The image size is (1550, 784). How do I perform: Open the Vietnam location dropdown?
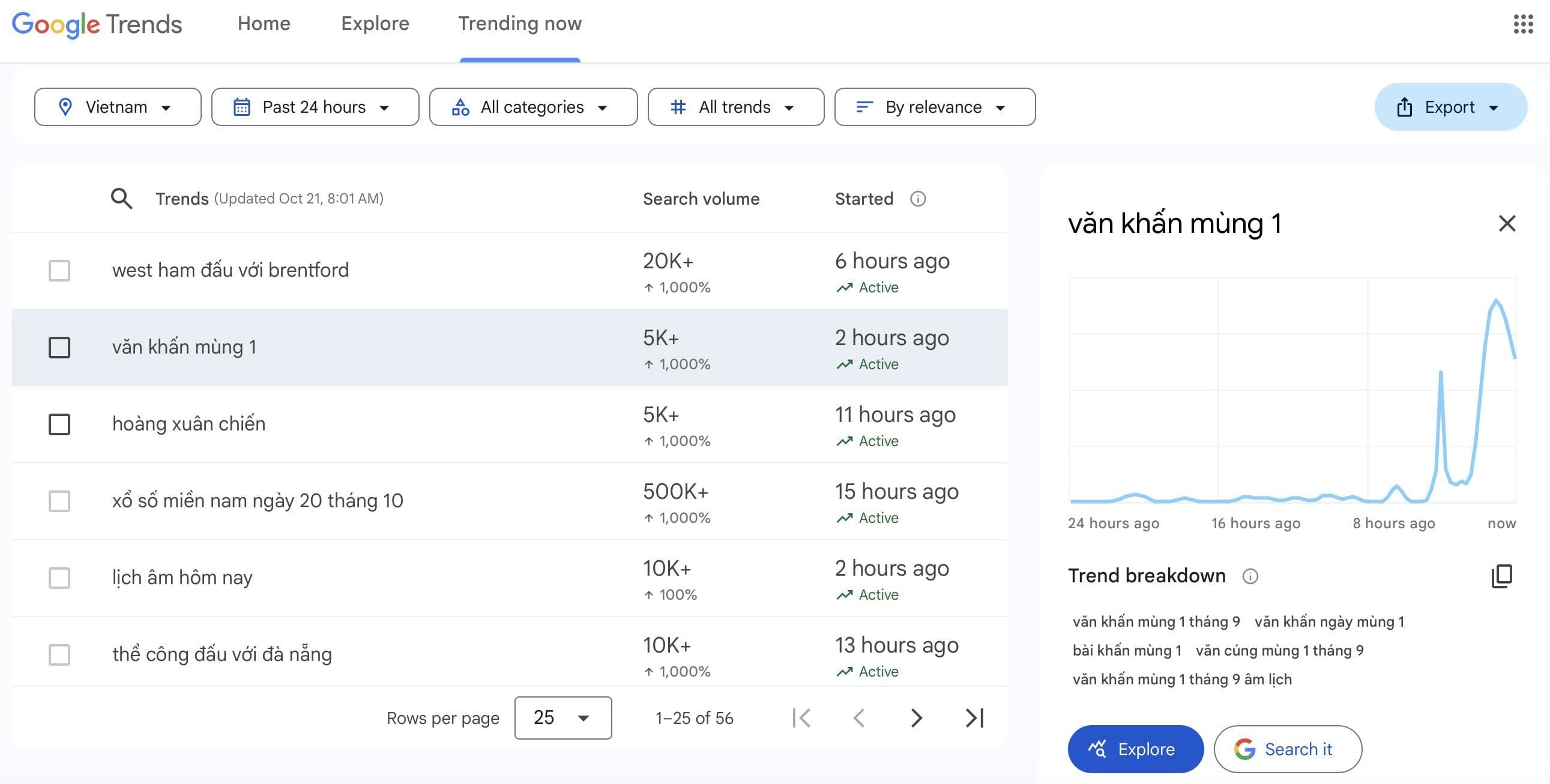tap(117, 106)
